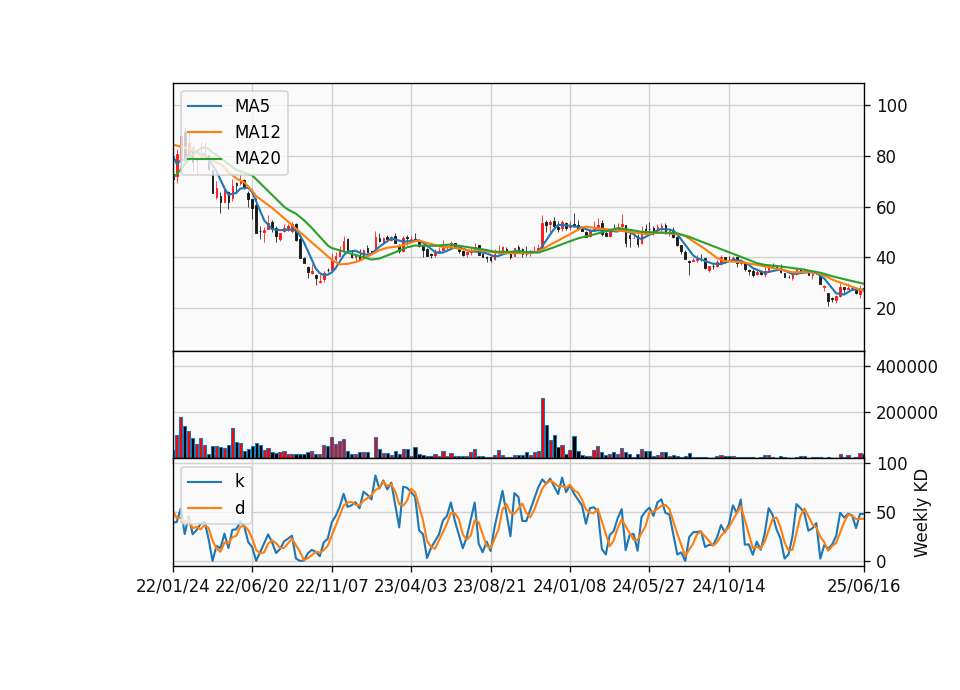Click the tallest volume spike bar

[x=542, y=428]
